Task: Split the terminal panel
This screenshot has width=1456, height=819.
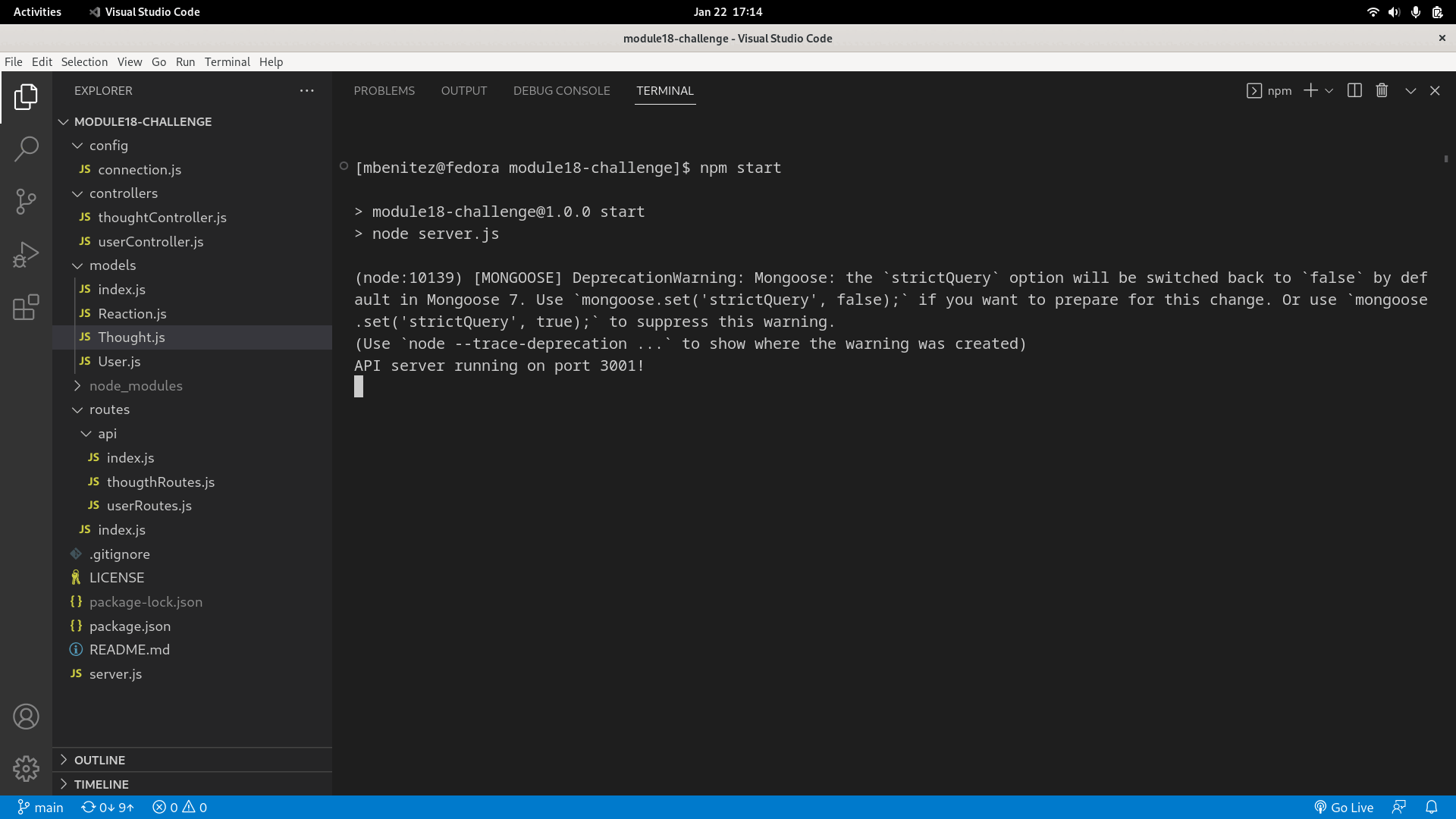Action: (1354, 90)
